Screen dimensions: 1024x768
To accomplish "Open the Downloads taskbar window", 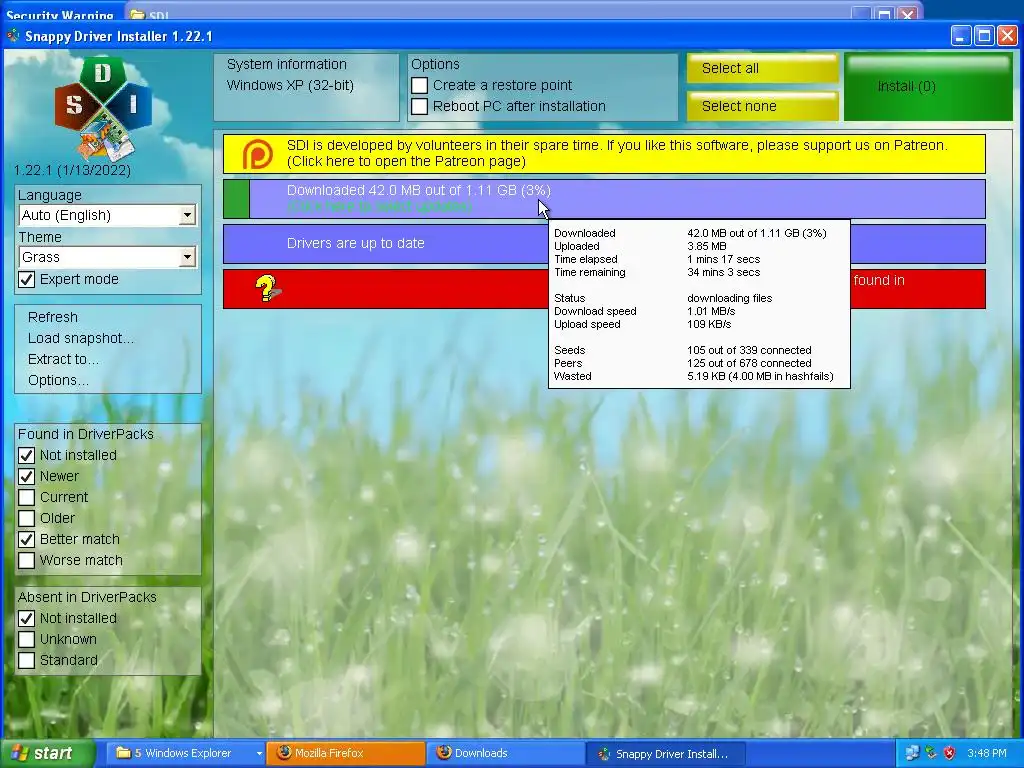I will (x=505, y=753).
